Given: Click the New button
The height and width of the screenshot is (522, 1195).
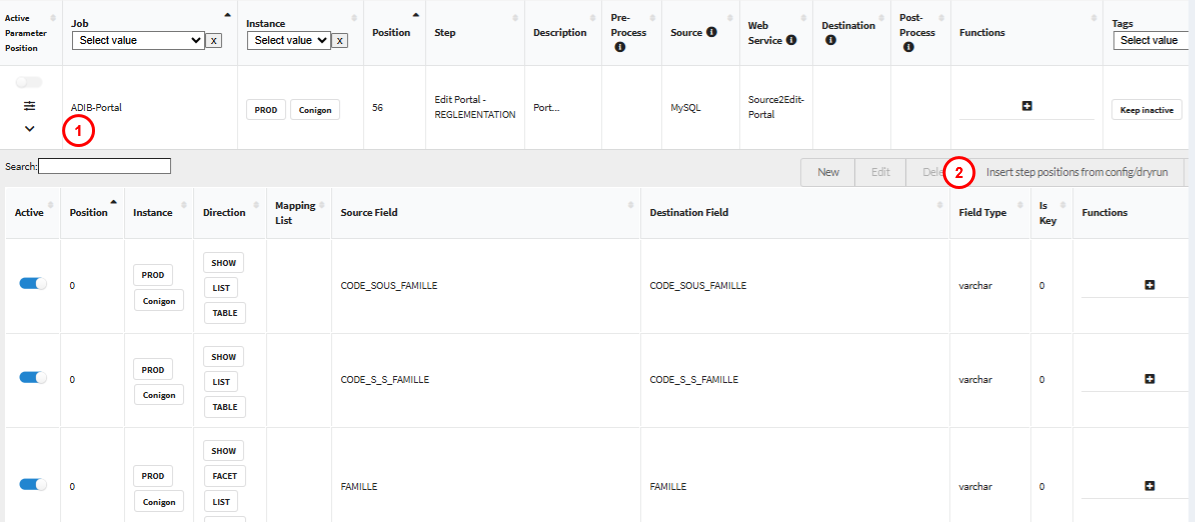Looking at the screenshot, I should (x=828, y=172).
